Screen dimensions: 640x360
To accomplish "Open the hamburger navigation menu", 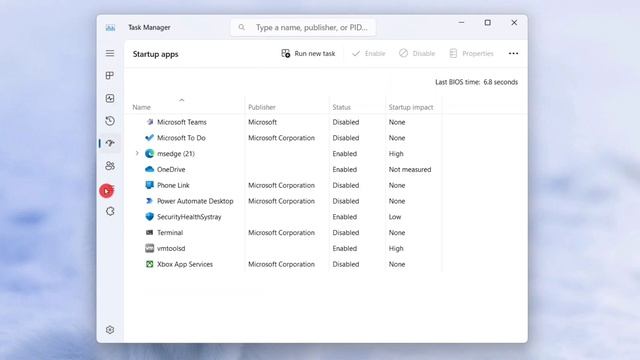I will (110, 53).
